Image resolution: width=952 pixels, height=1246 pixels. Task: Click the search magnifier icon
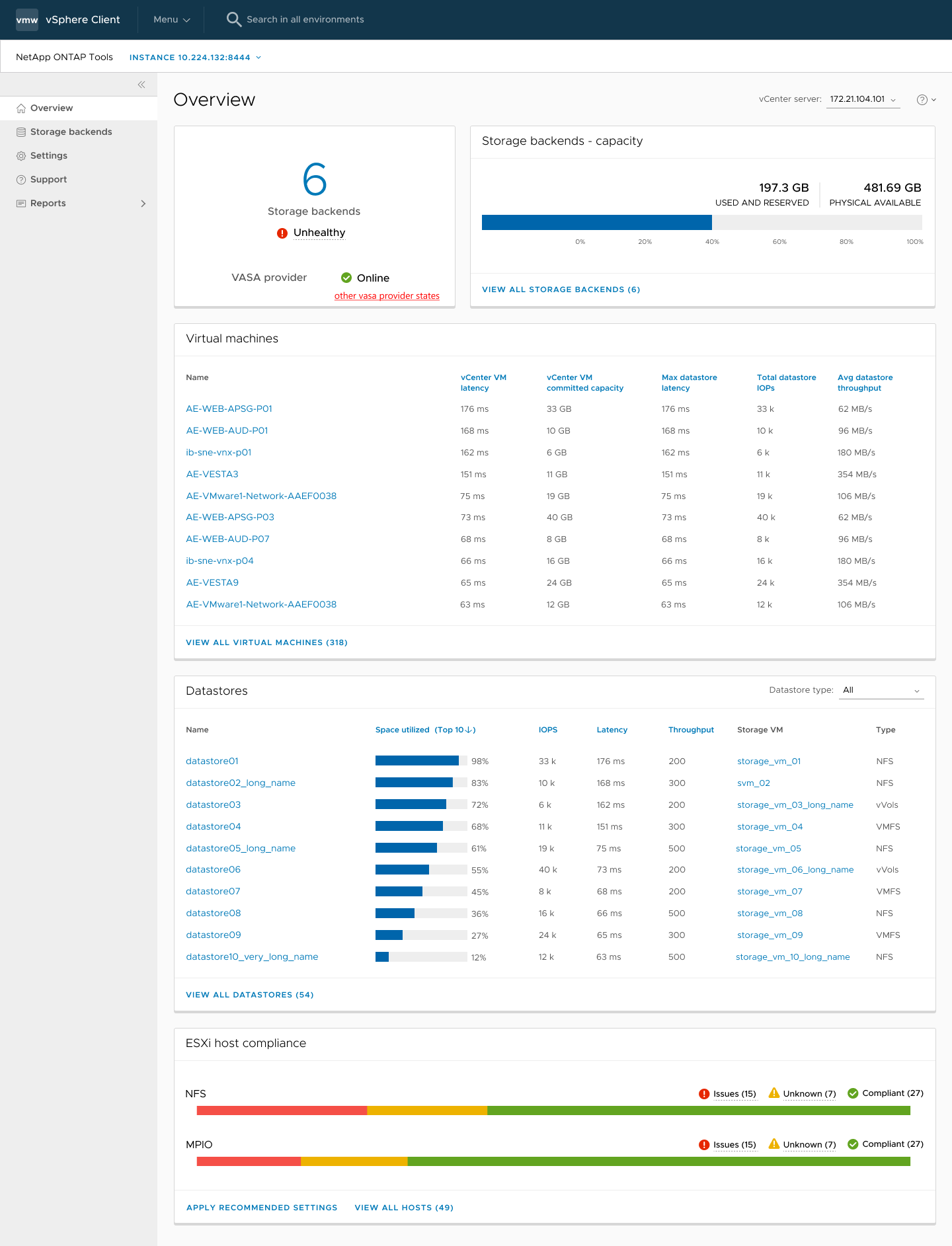click(x=233, y=19)
